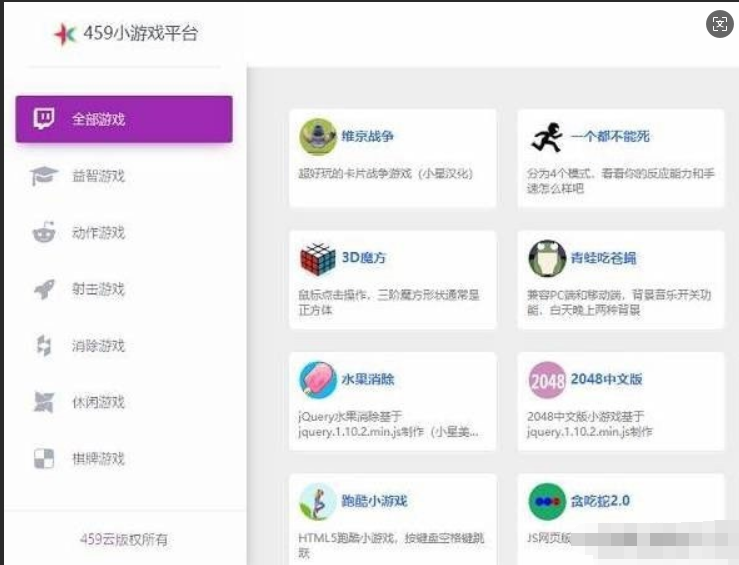Click the 2048中文版小游戏基于 description

click(590, 424)
